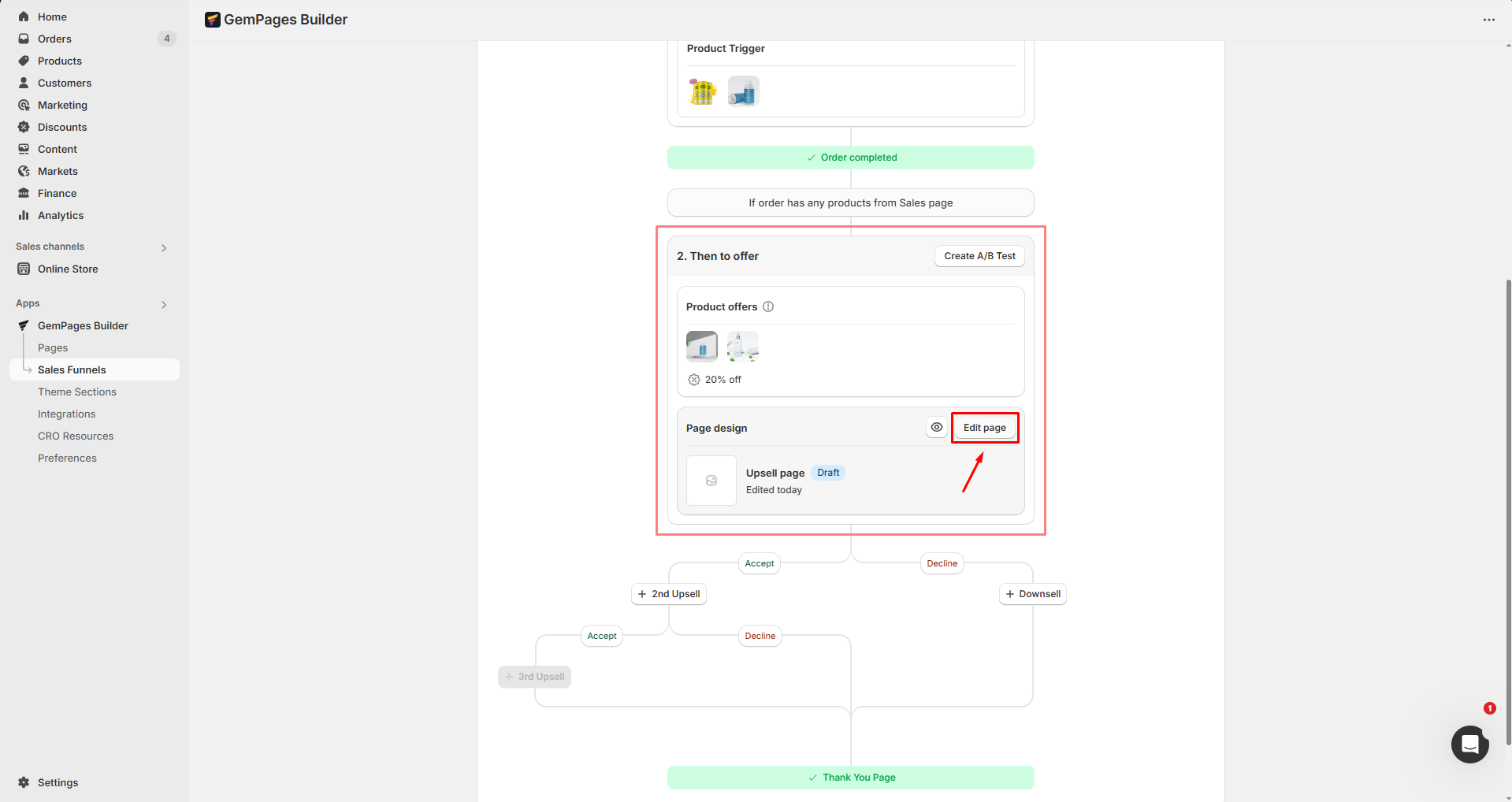The width and height of the screenshot is (1512, 802).
Task: Click the Create A/B Test button
Action: pyautogui.click(x=979, y=256)
